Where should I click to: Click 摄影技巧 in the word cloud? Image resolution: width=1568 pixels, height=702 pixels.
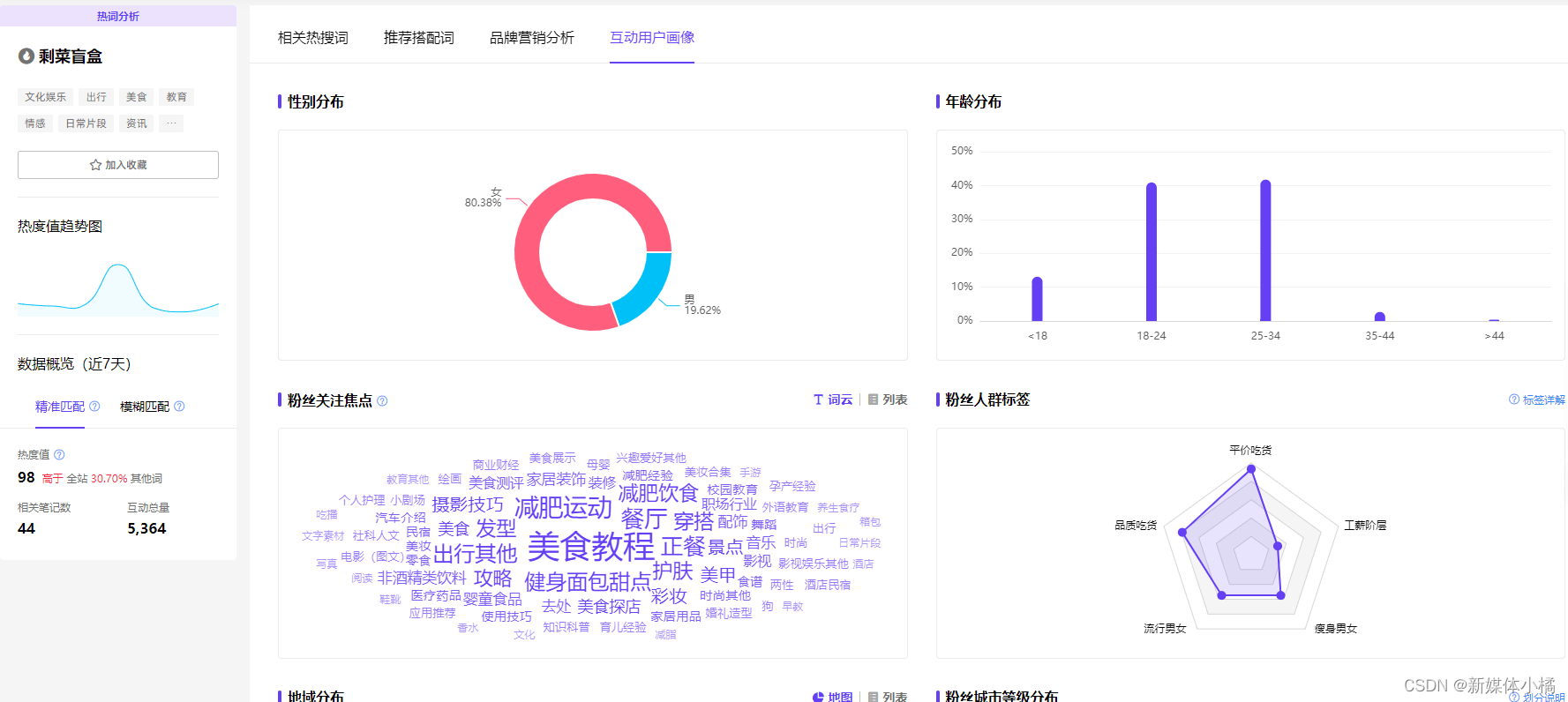468,504
